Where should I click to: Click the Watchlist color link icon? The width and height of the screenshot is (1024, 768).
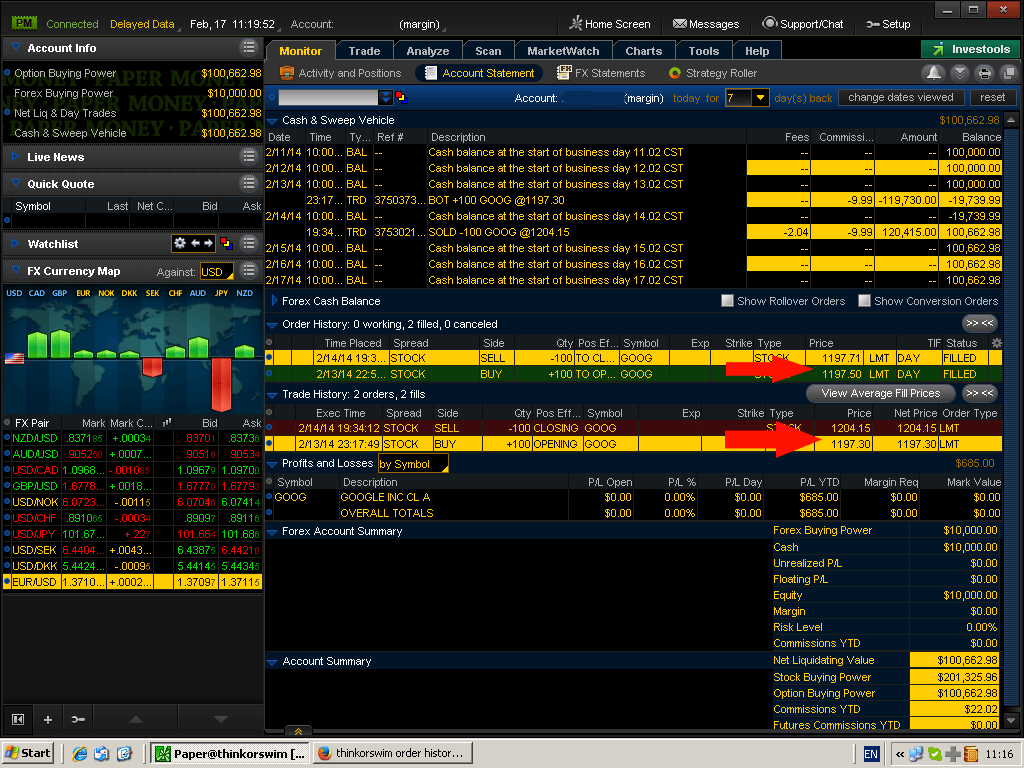tap(227, 244)
